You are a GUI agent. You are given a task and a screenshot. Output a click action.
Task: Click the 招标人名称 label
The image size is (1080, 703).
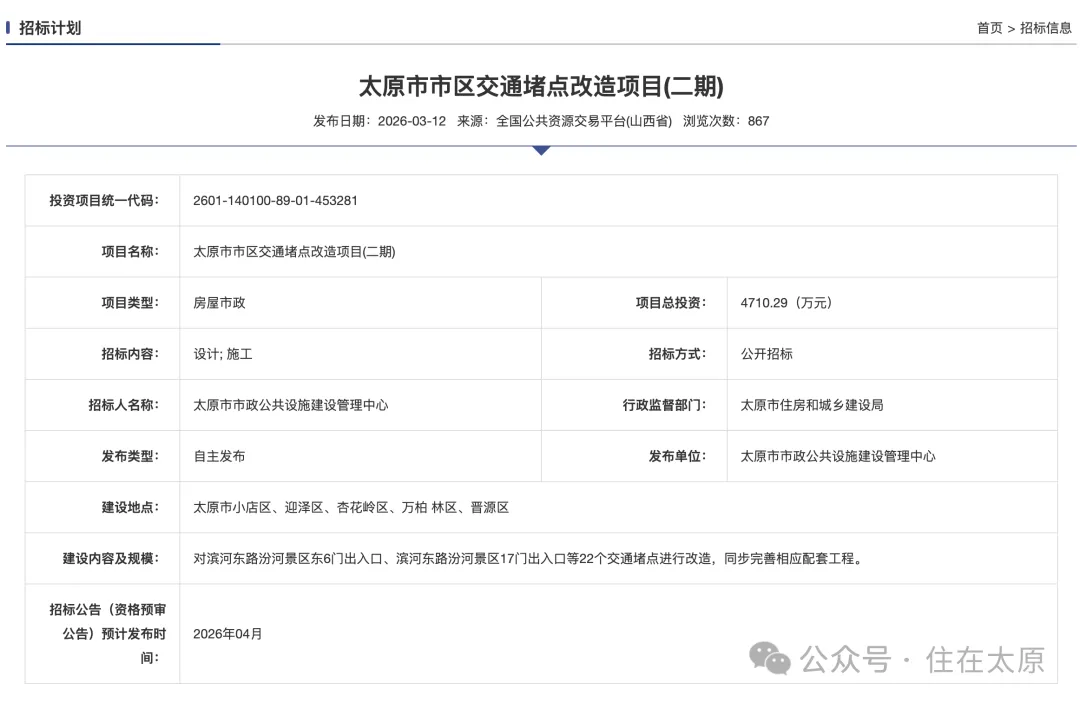pyautogui.click(x=123, y=405)
